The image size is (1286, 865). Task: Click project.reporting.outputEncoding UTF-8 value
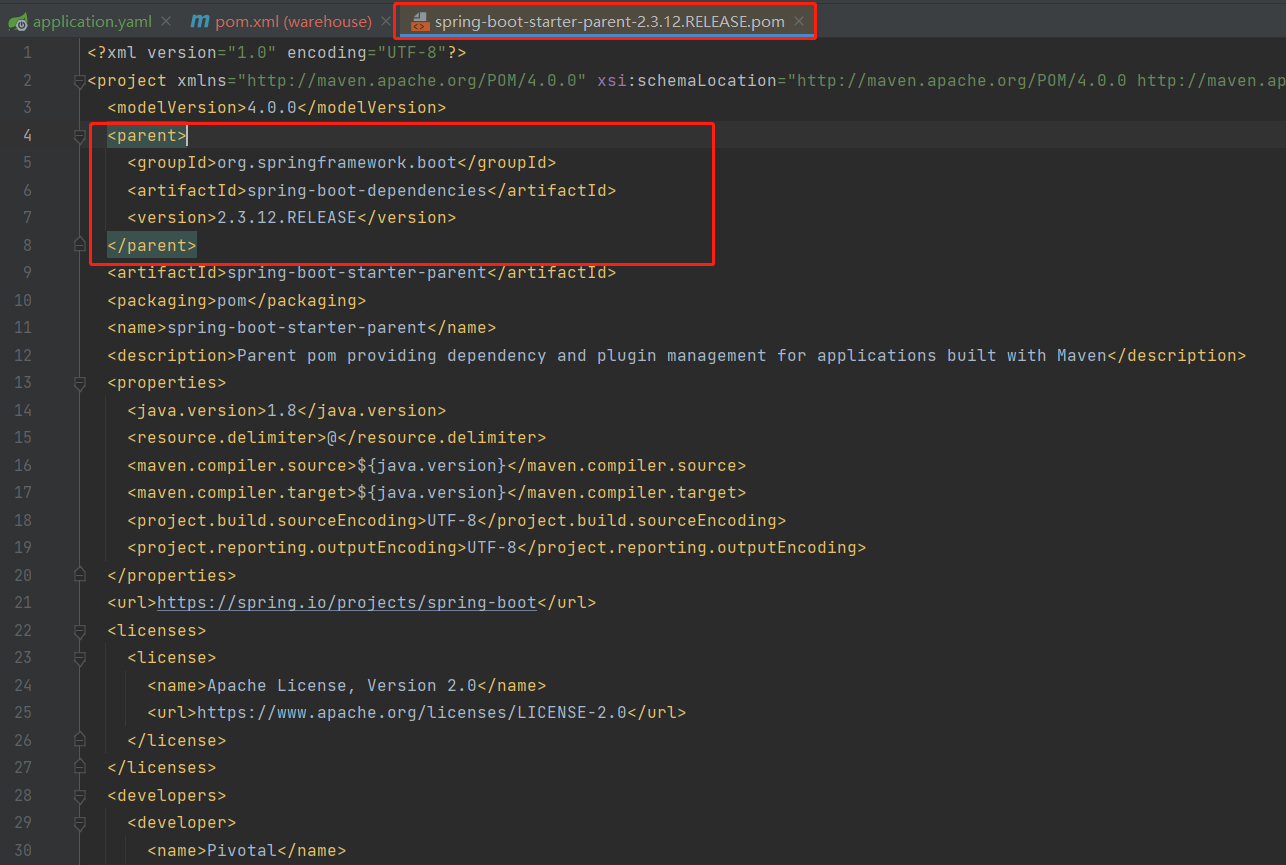click(x=492, y=547)
